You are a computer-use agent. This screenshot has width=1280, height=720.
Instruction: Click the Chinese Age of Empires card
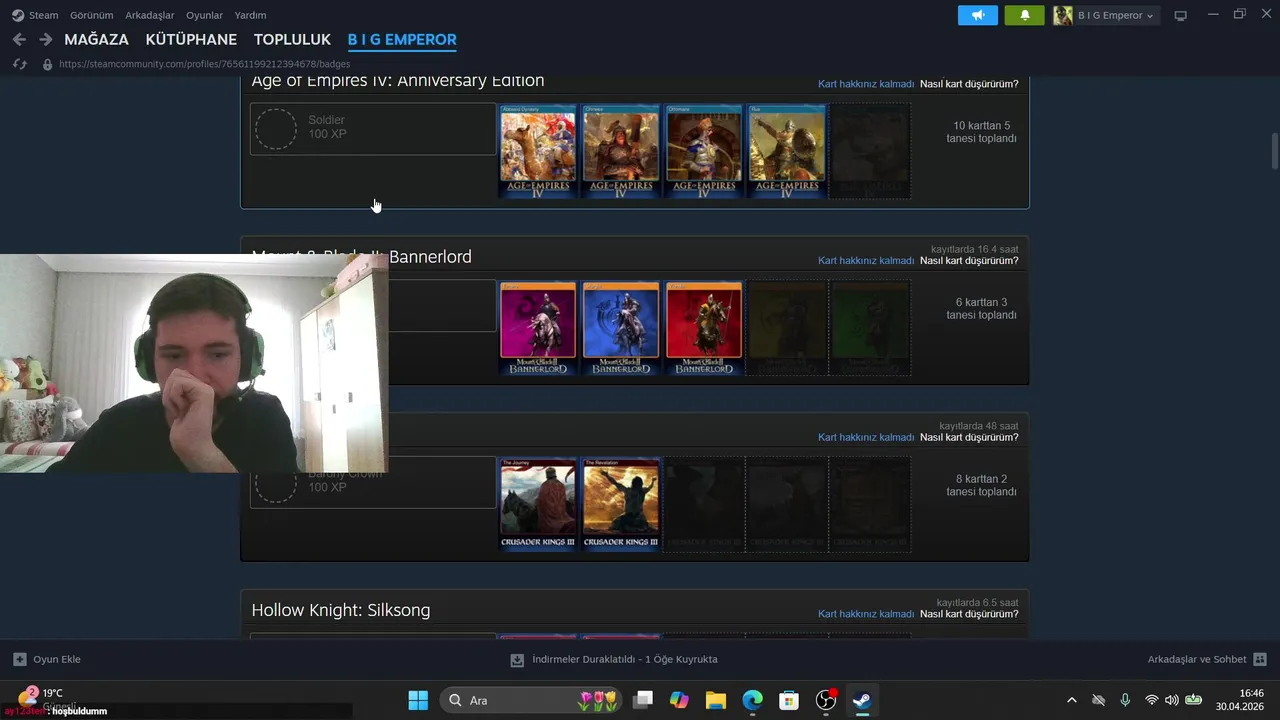pos(621,151)
